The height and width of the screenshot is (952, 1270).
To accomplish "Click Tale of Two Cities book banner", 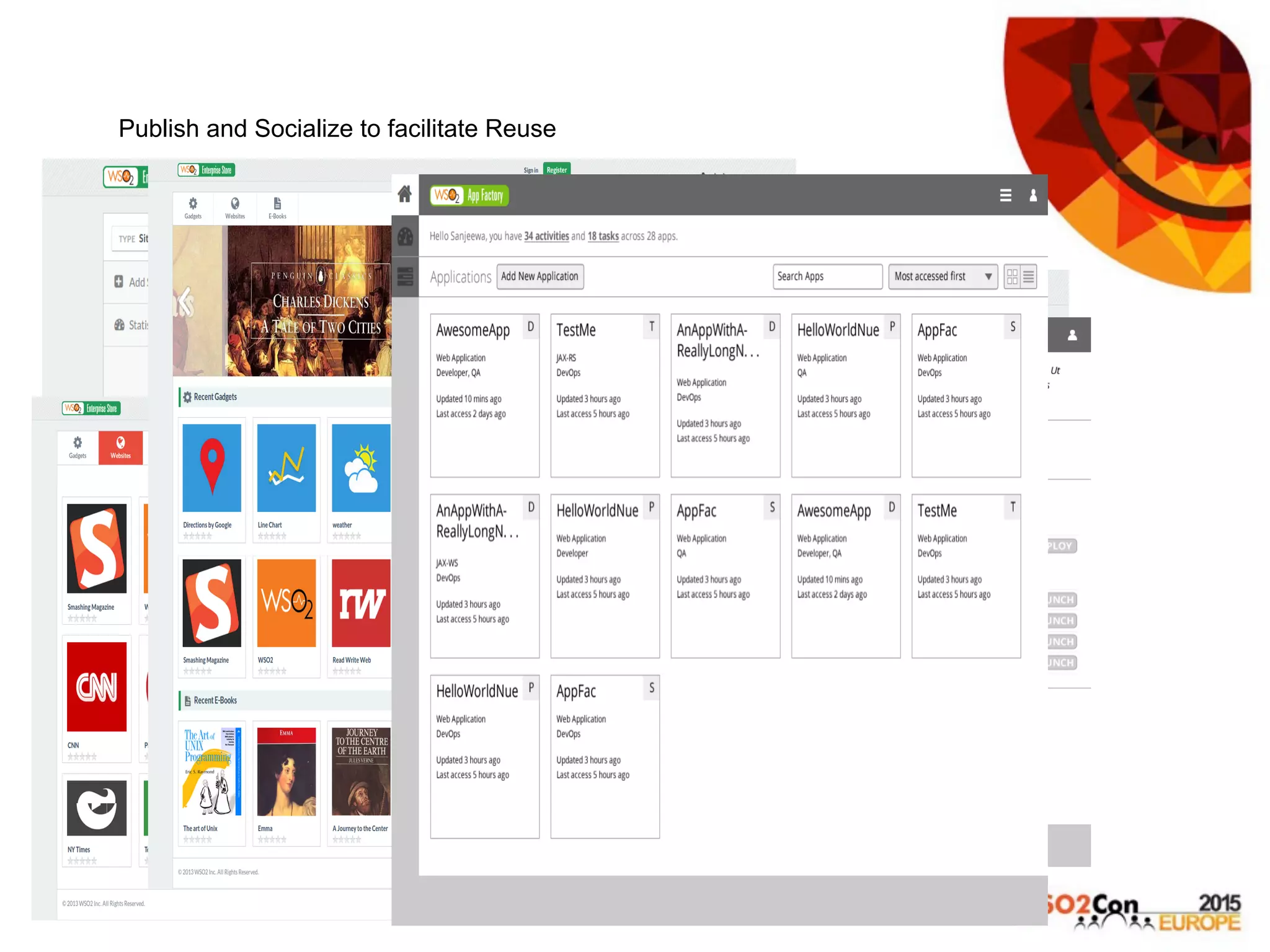I will [282, 301].
